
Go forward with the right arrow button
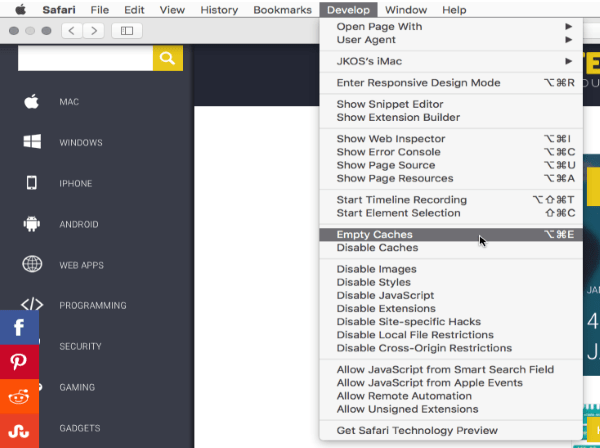pyautogui.click(x=94, y=31)
